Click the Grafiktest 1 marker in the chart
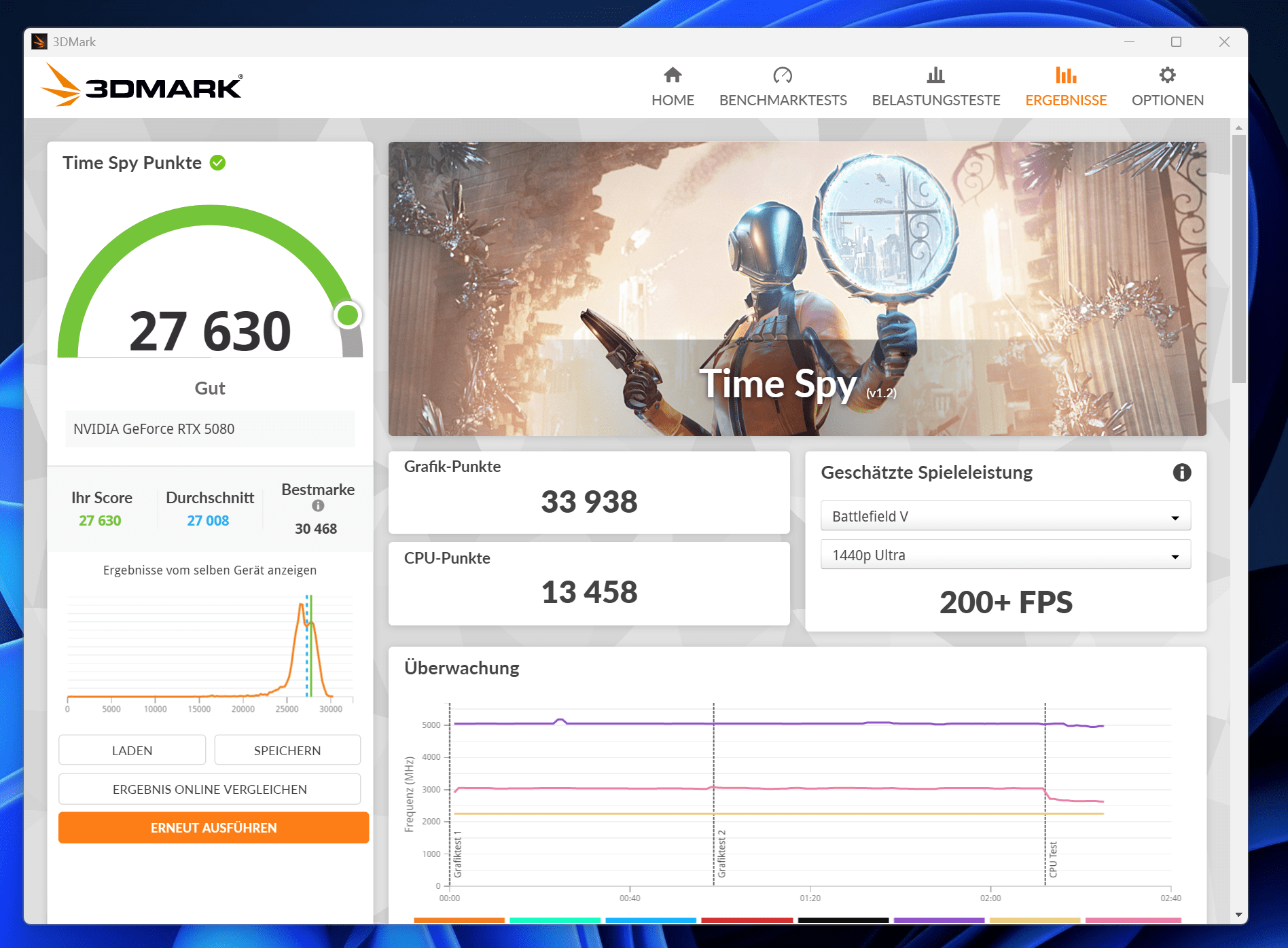 point(458,854)
